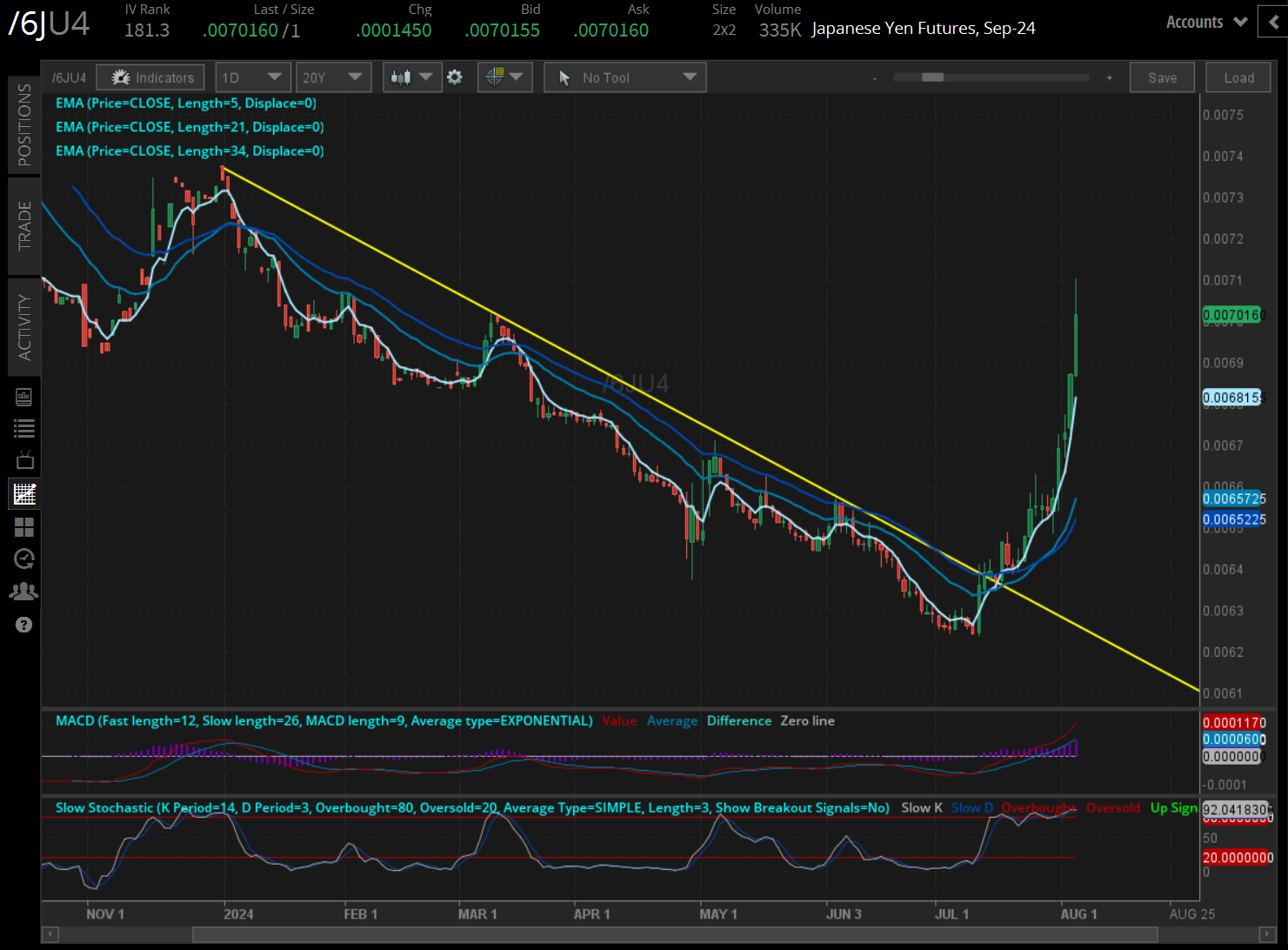The image size is (1288, 950).
Task: Click the history clock icon in the sidebar
Action: click(23, 559)
